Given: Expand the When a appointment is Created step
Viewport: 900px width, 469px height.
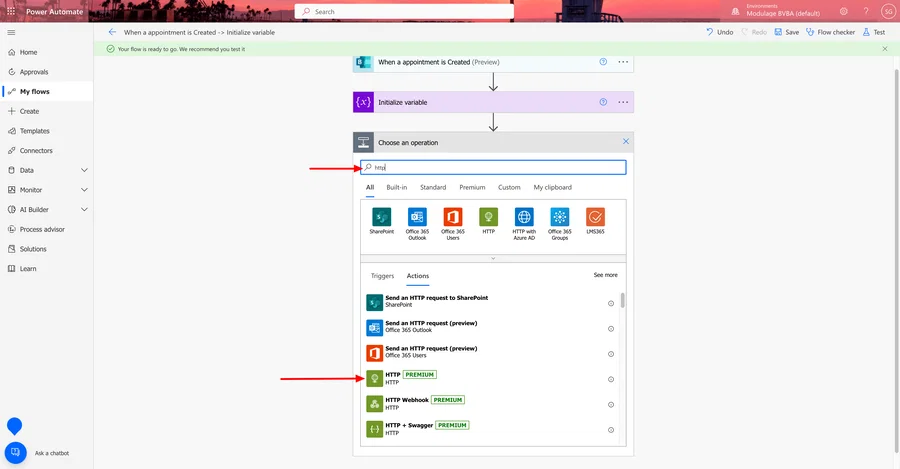Looking at the screenshot, I should point(493,62).
